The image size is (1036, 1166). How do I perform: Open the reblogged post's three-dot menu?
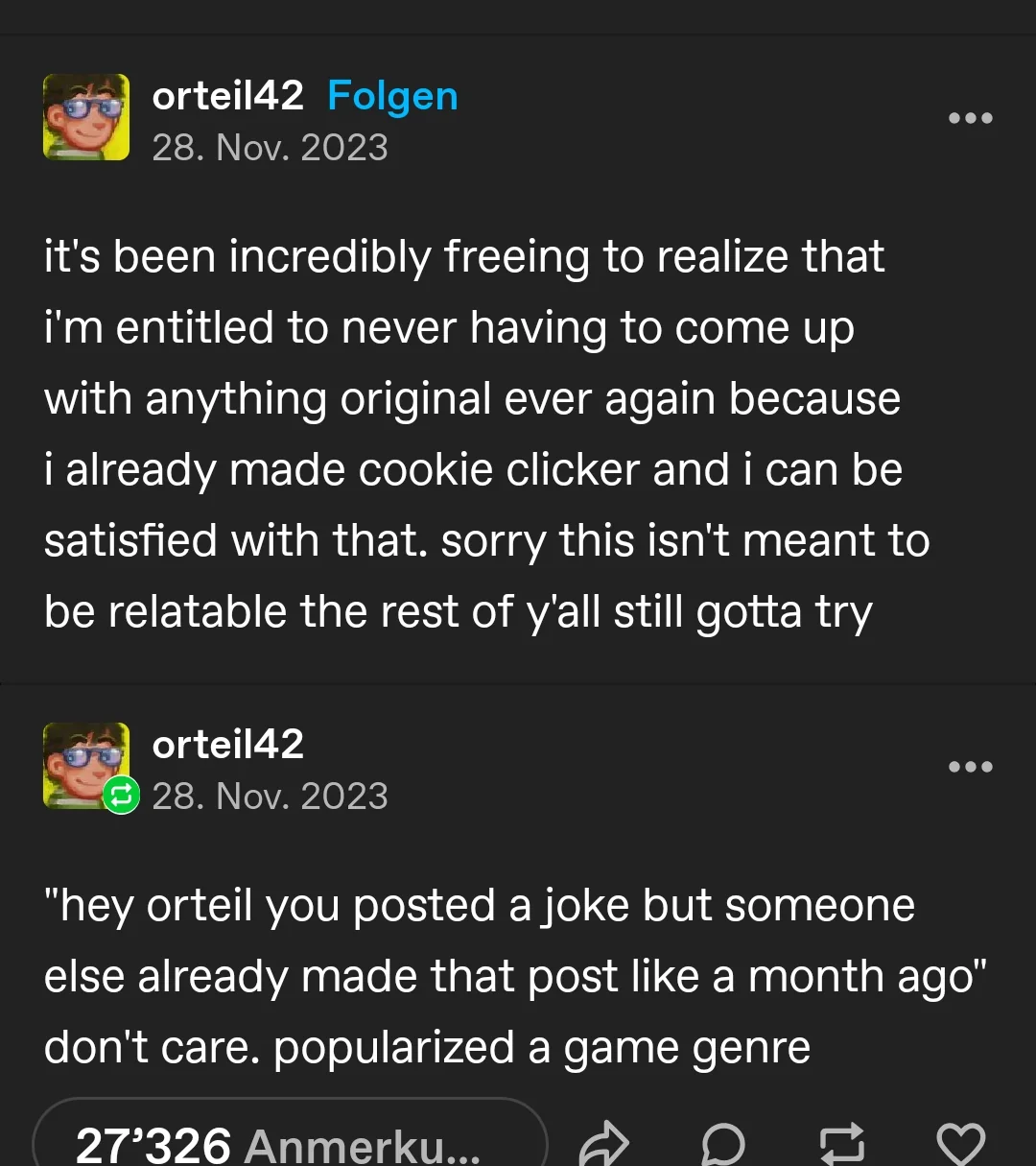click(970, 767)
